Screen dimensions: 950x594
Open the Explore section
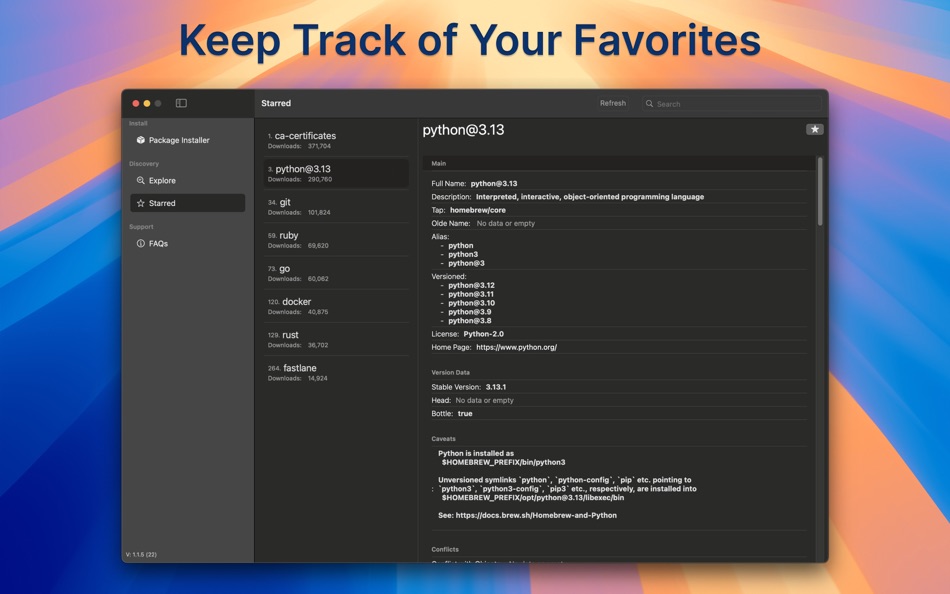(x=188, y=181)
